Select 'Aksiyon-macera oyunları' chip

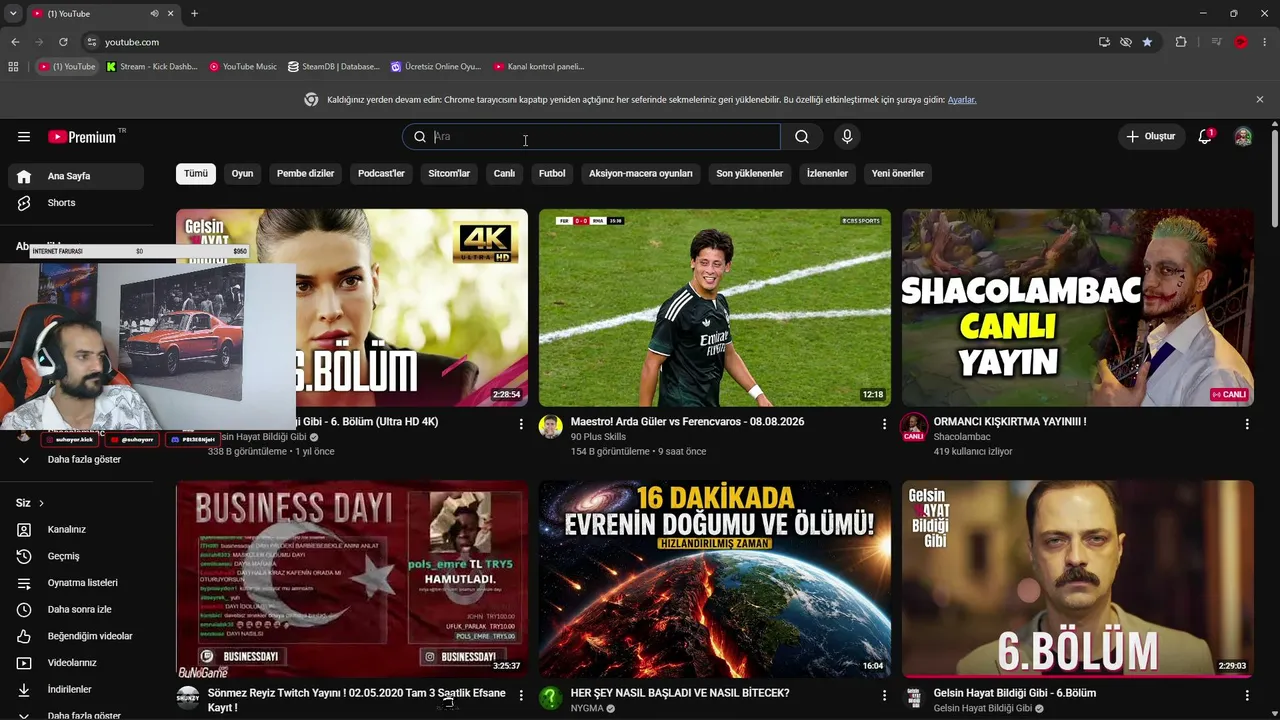click(x=640, y=173)
